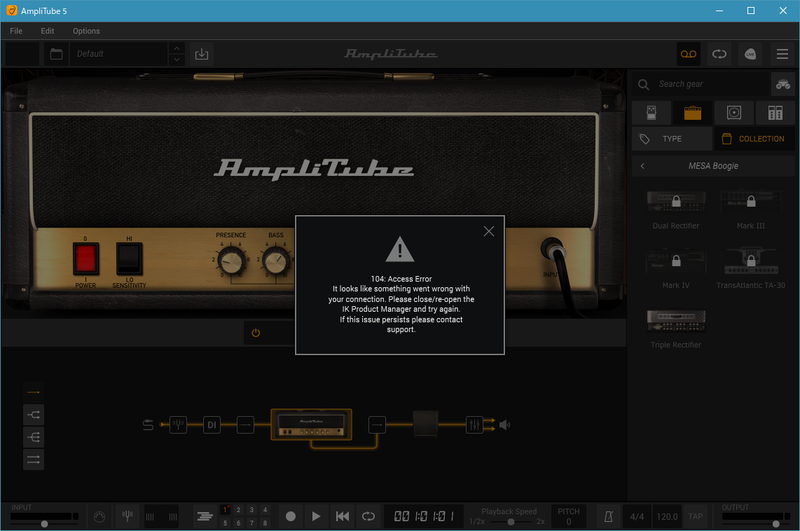Click the Default preset name field
The image size is (800, 531).
click(119, 54)
